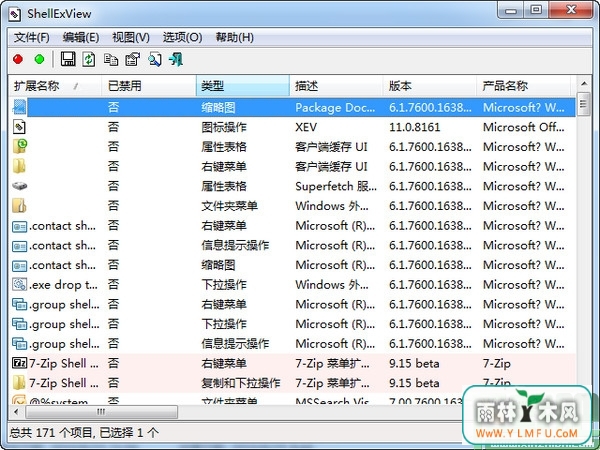
Task: Open the 文件(F) menu
Action: 32,38
